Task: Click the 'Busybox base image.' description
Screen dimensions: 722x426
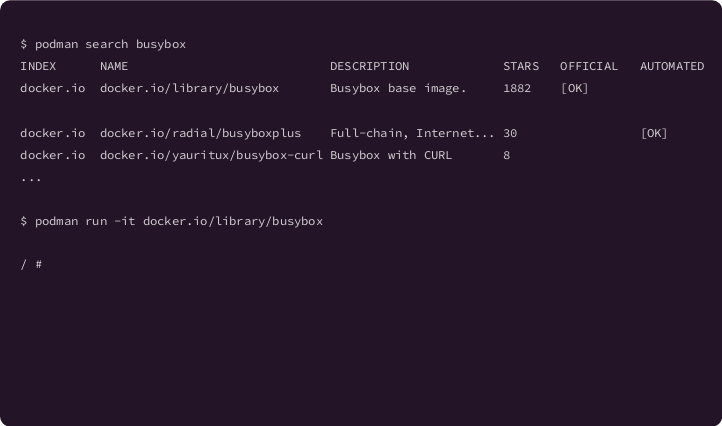Action: (x=398, y=88)
